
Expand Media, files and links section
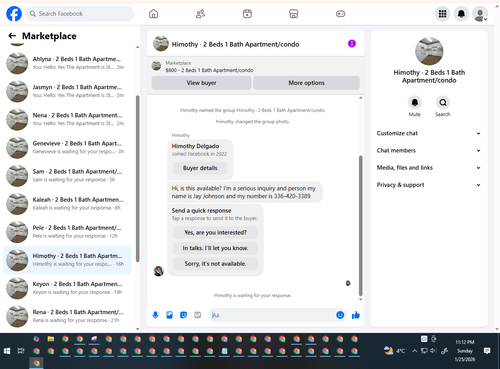[x=429, y=168]
